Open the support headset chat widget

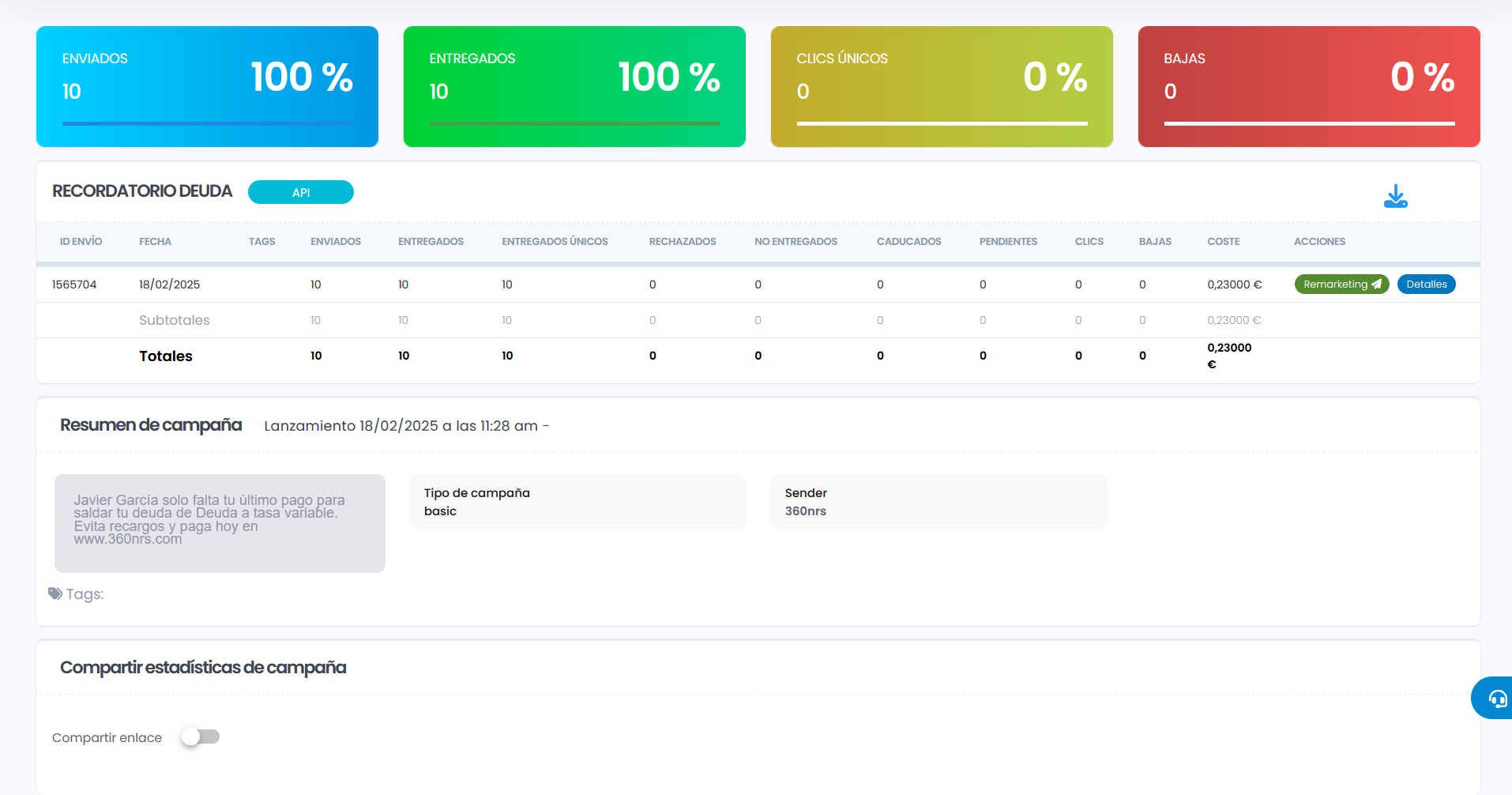coord(1495,698)
